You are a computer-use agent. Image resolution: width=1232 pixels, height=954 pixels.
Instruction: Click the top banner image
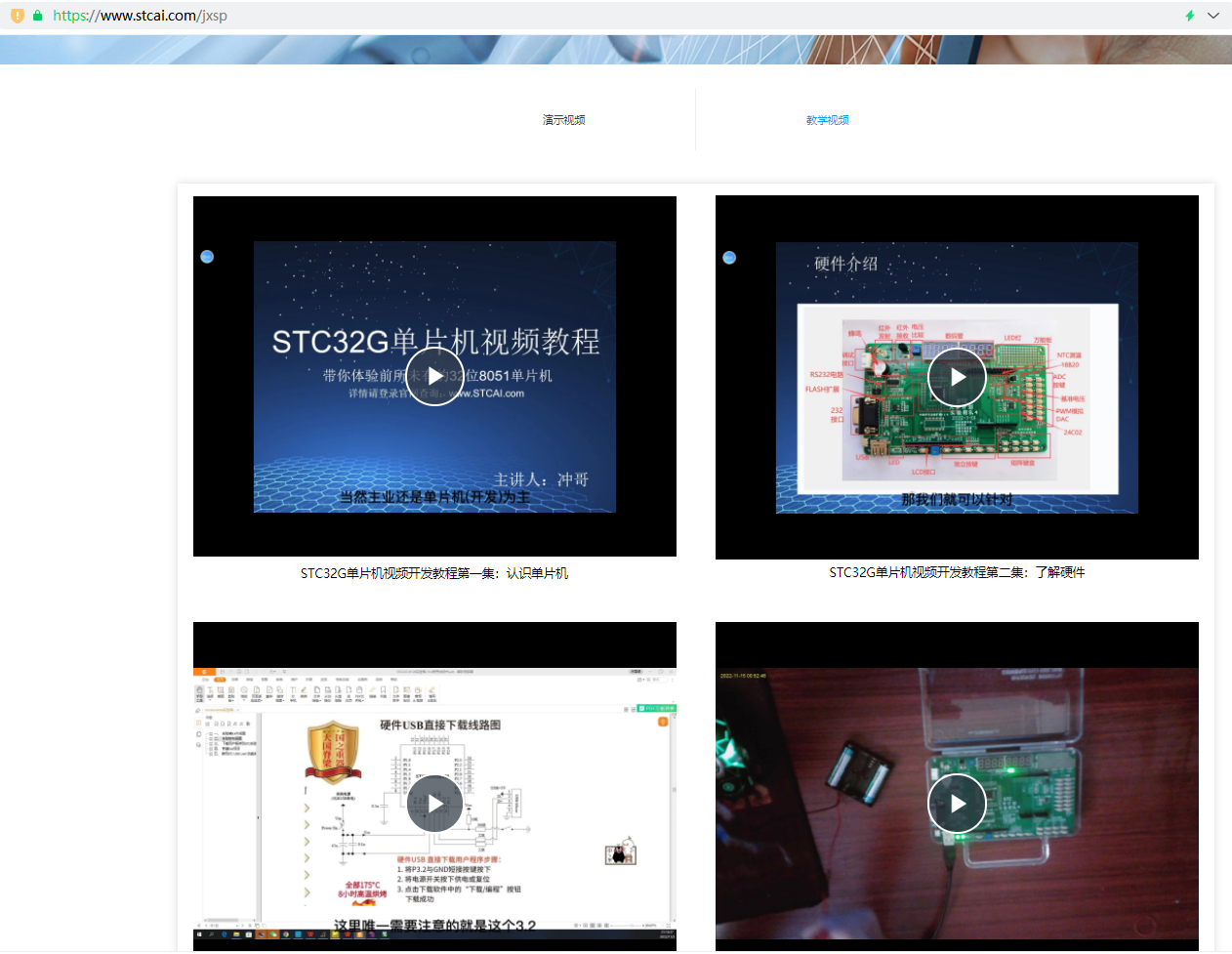point(616,50)
